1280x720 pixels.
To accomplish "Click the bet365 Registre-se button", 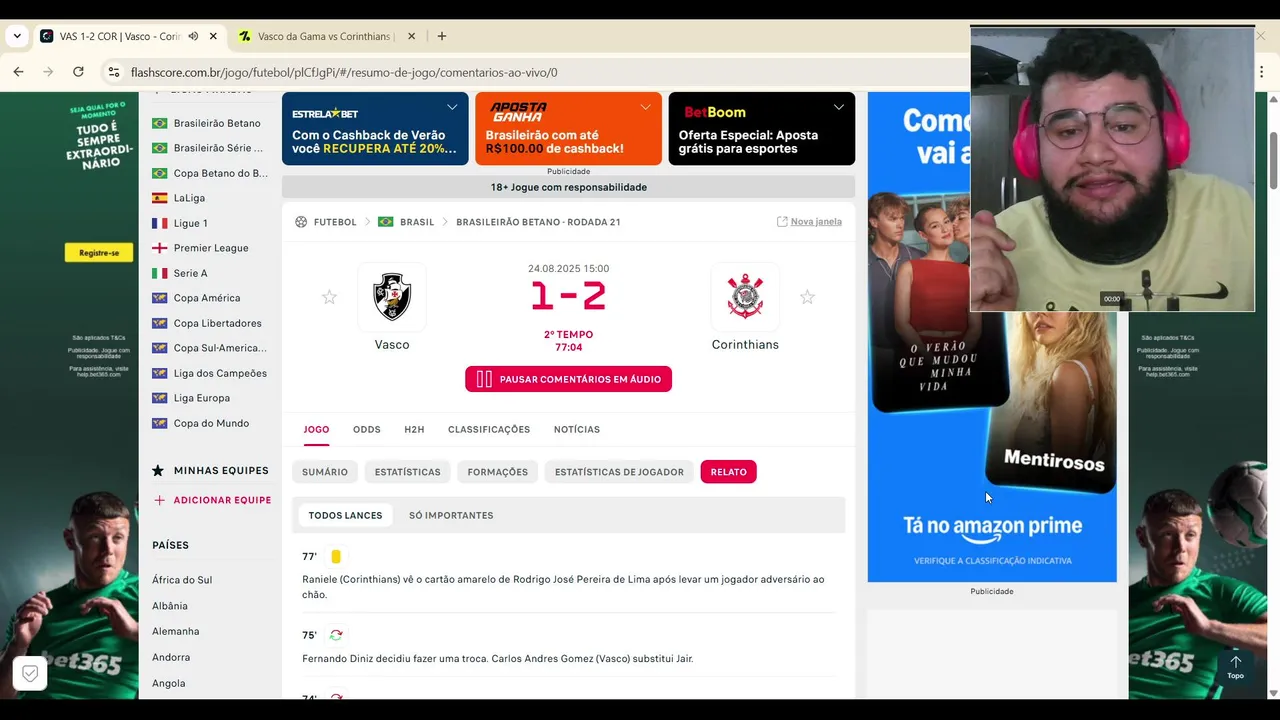I will (x=99, y=253).
